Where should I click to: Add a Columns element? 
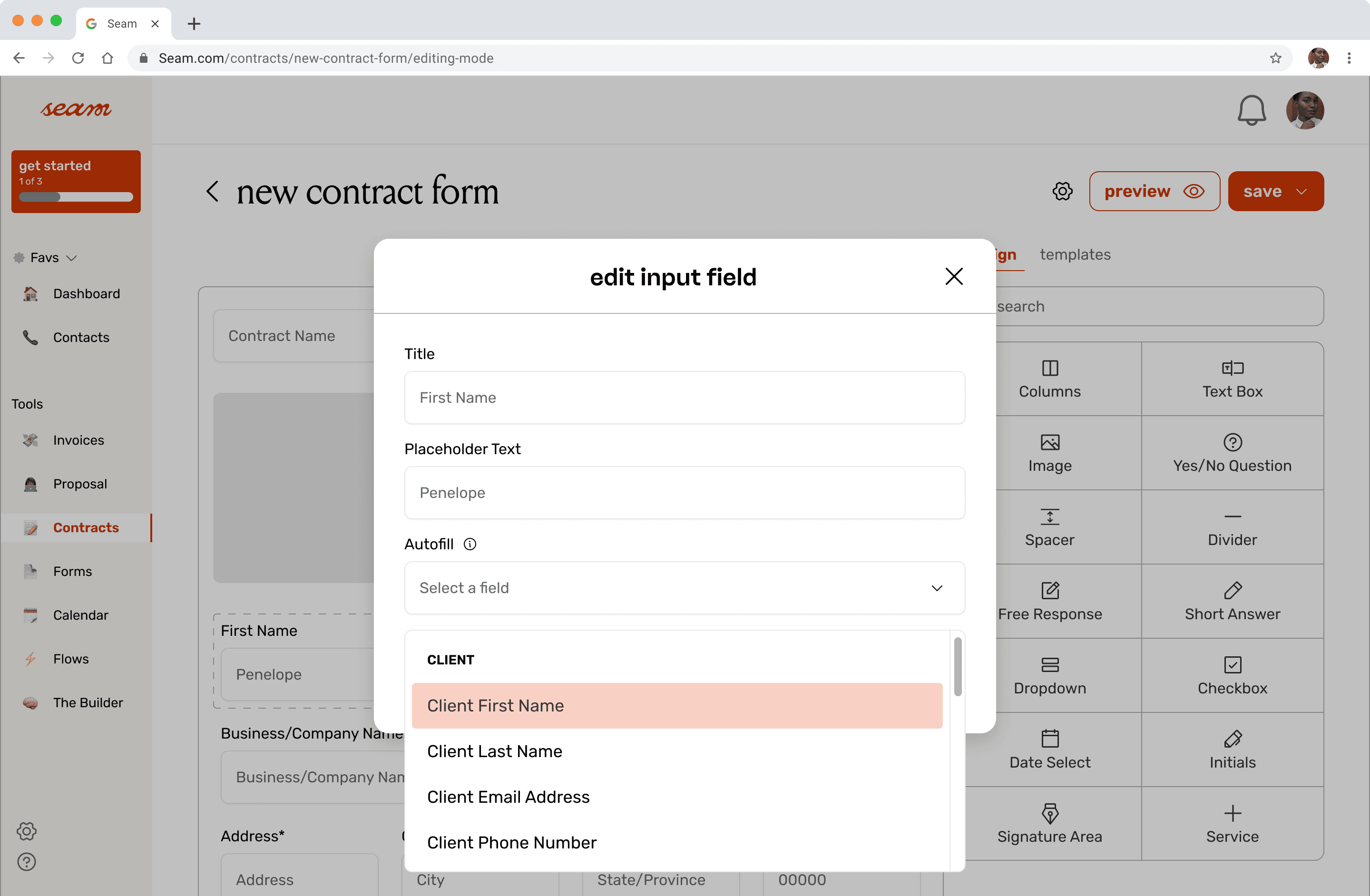click(x=1049, y=379)
